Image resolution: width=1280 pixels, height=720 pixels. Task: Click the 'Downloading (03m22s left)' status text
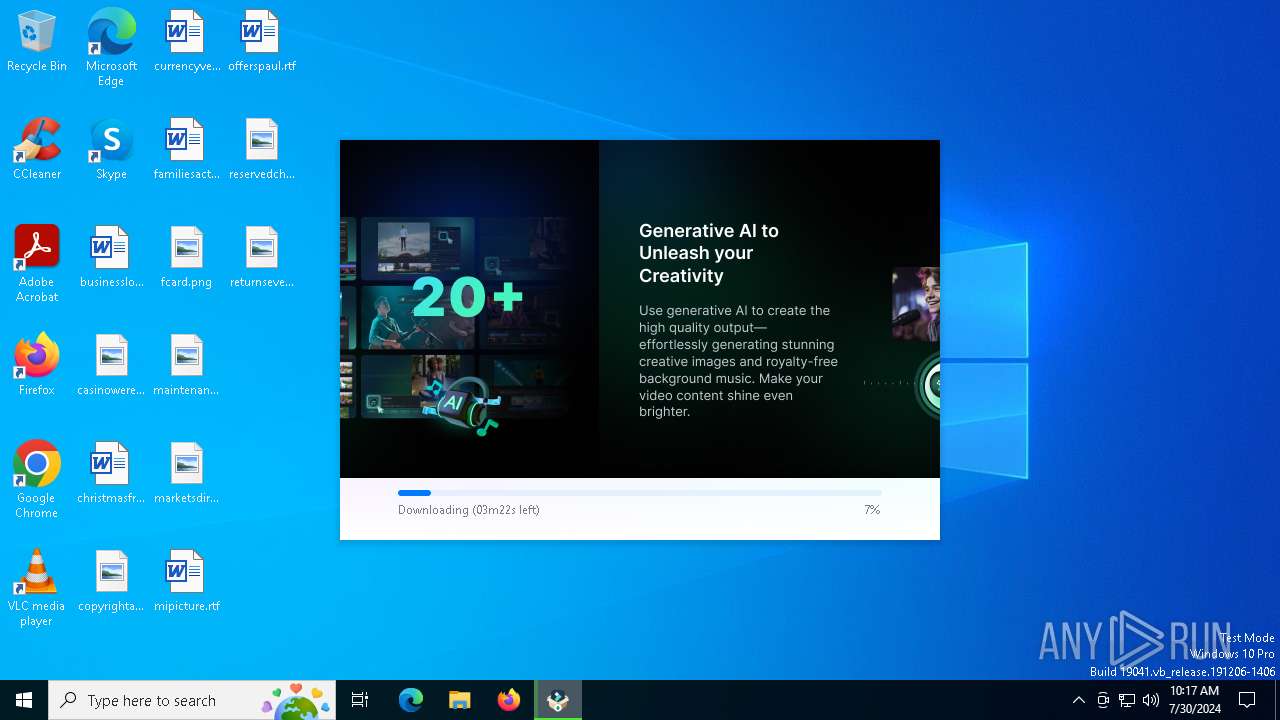[469, 510]
